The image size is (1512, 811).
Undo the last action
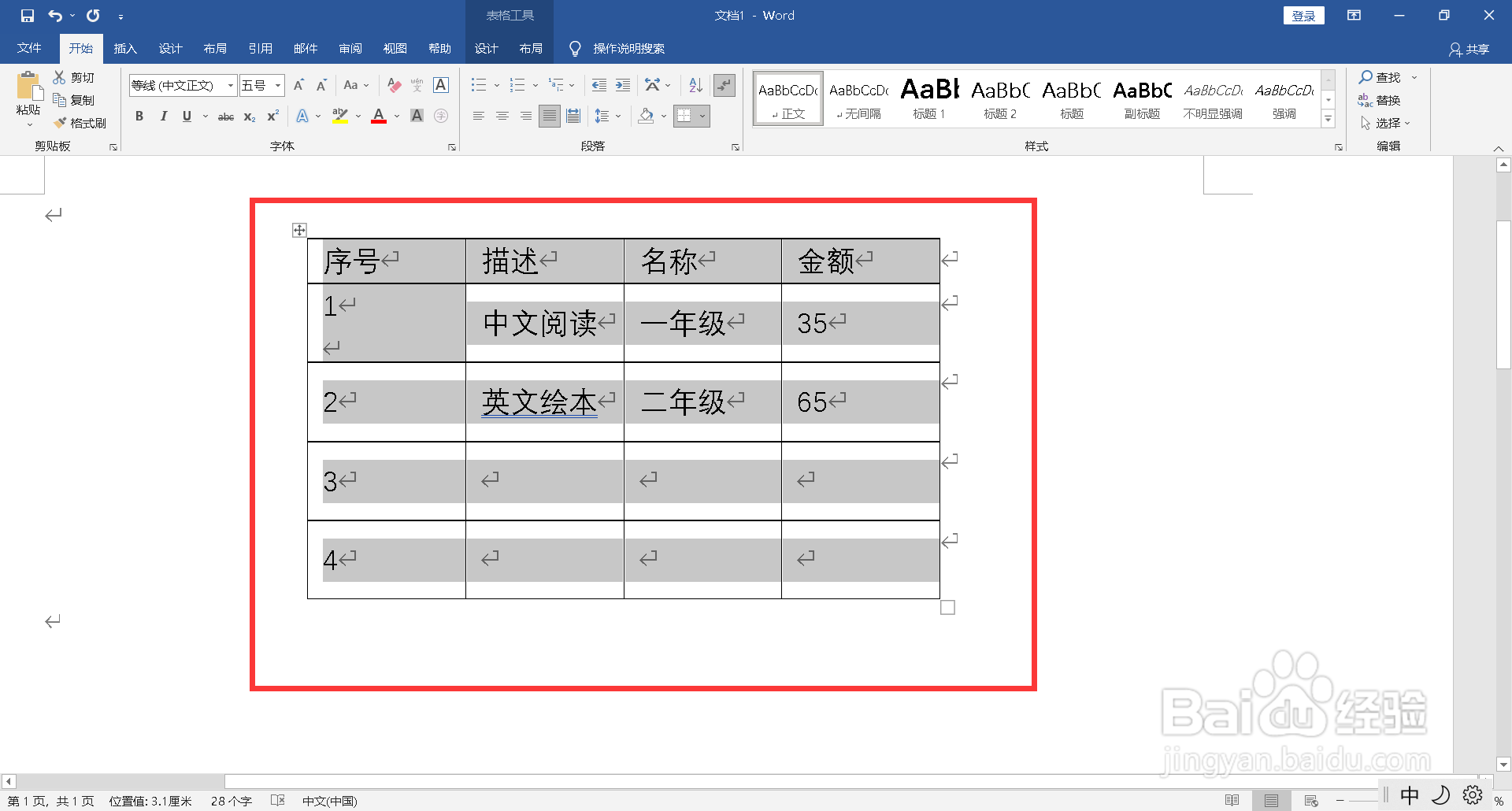click(55, 16)
